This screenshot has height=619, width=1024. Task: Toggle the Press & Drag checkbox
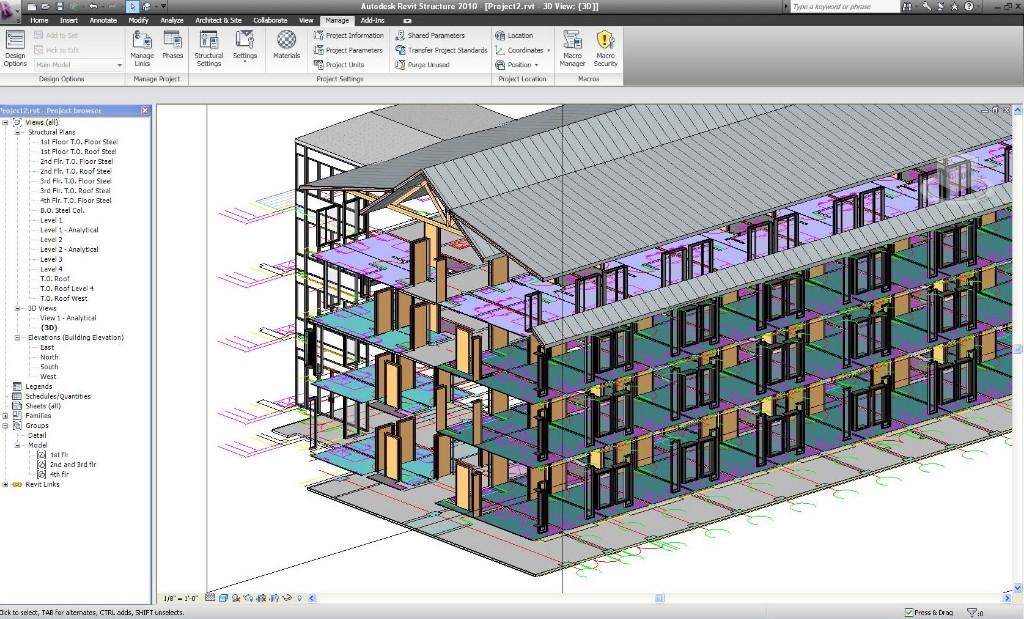(x=909, y=612)
